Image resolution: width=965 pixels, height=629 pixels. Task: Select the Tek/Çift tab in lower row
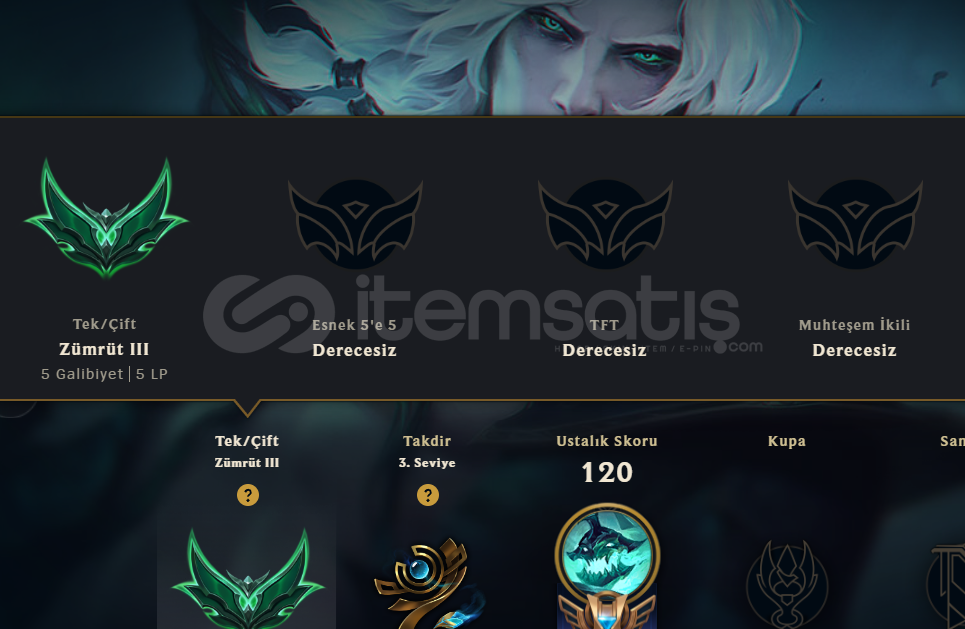247,441
